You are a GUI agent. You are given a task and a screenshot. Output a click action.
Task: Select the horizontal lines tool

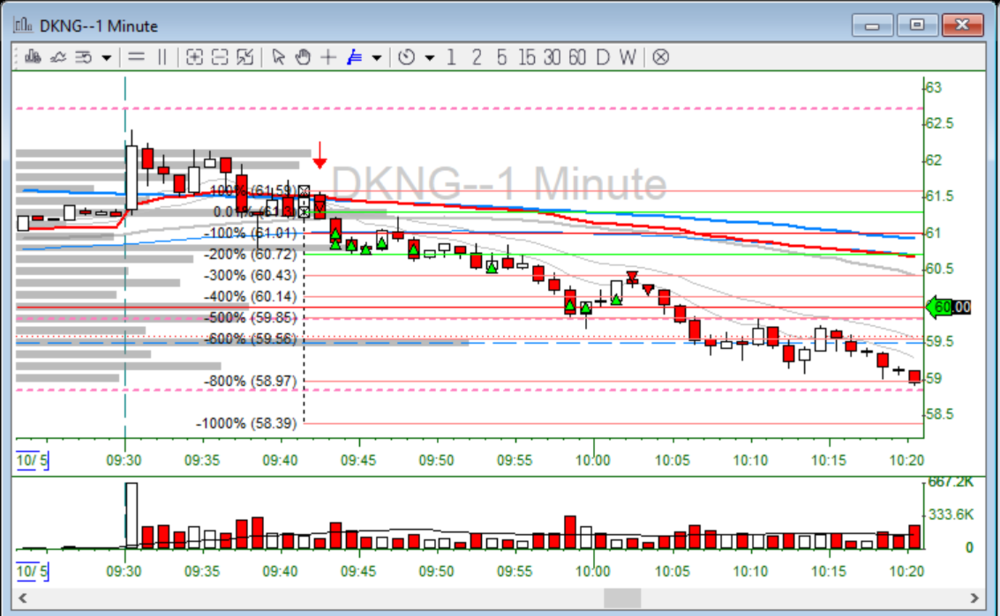coord(137,57)
